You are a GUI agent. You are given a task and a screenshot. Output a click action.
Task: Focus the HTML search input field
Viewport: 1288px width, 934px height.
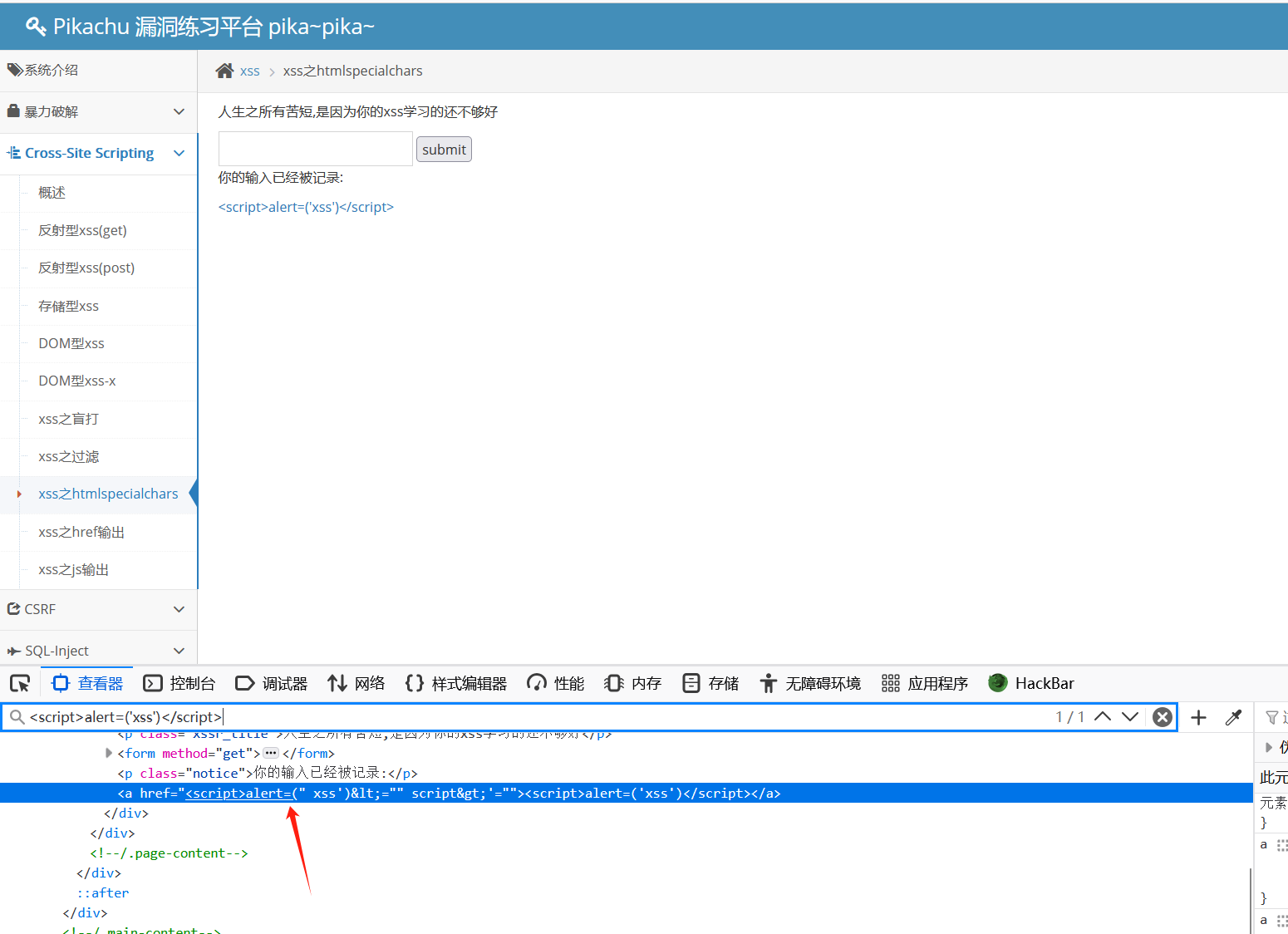[x=540, y=717]
